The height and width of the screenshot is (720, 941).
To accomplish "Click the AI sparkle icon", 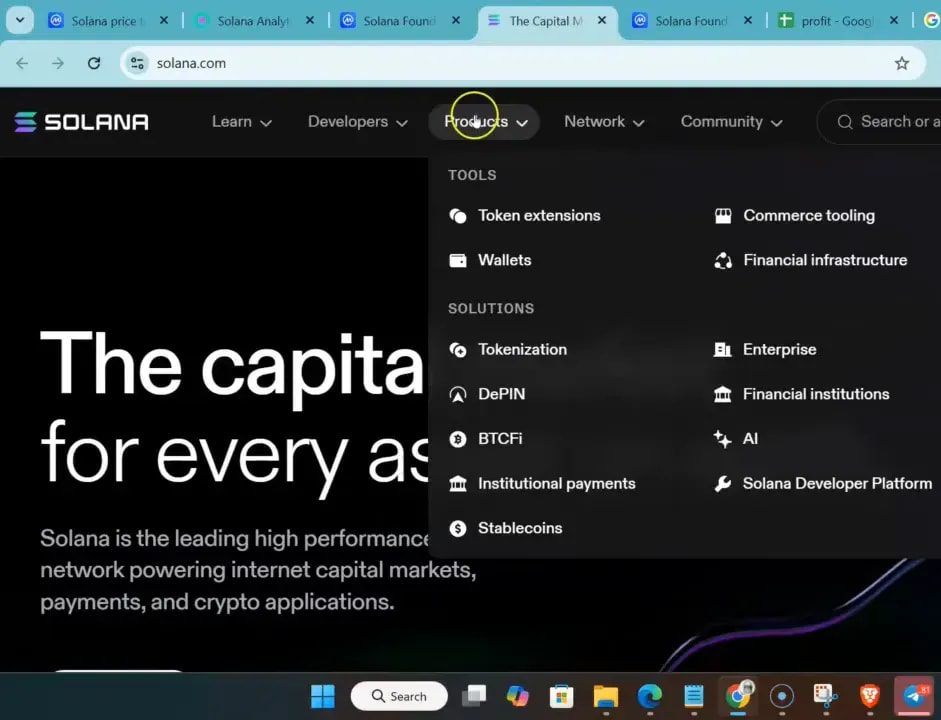I will point(722,439).
